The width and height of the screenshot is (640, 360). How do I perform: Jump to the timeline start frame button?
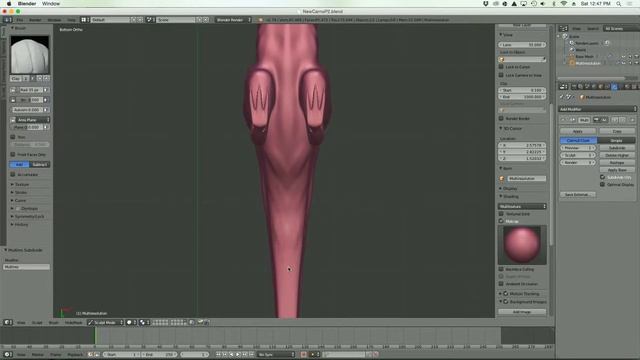click(x=218, y=355)
